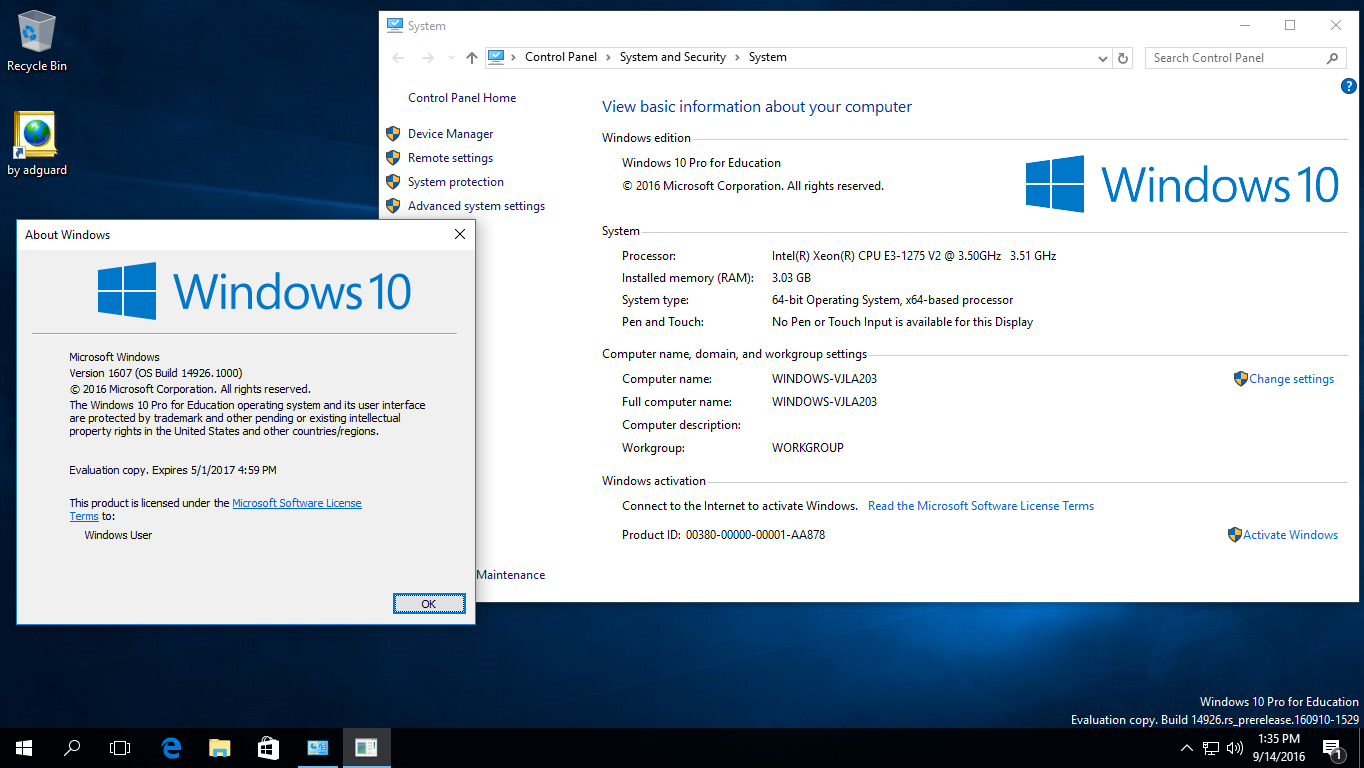
Task: Expand the chevron after Control Panel breadcrumb
Action: [x=609, y=57]
